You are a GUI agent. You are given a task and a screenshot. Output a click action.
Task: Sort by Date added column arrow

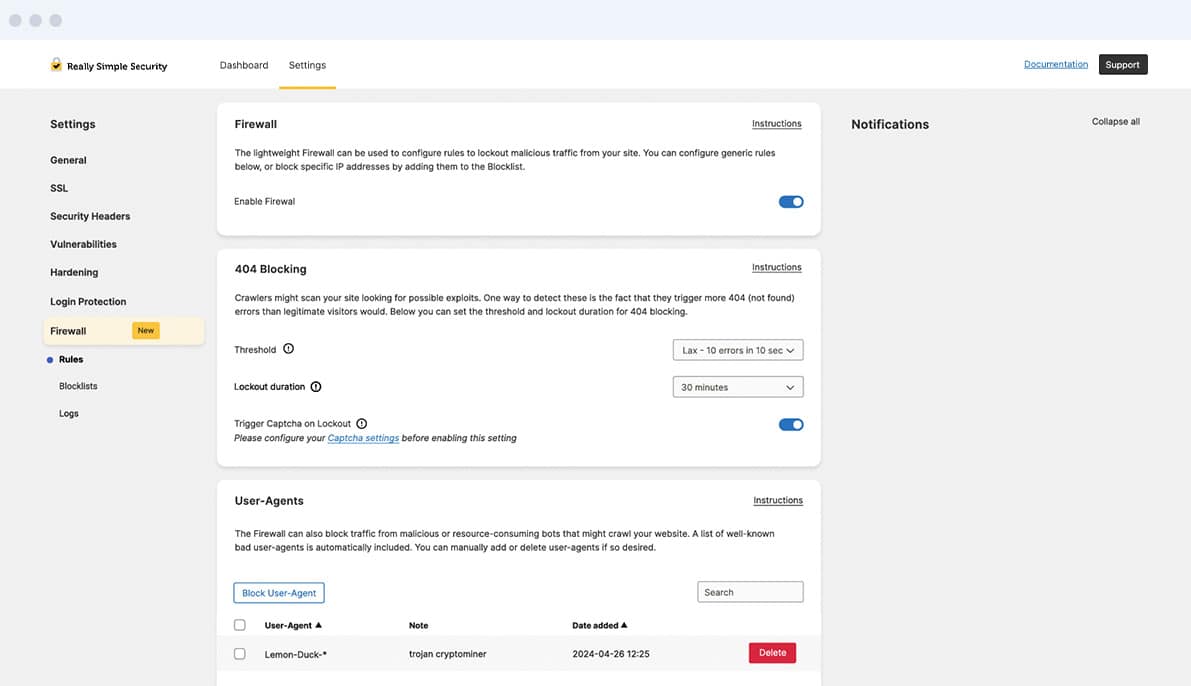[624, 625]
